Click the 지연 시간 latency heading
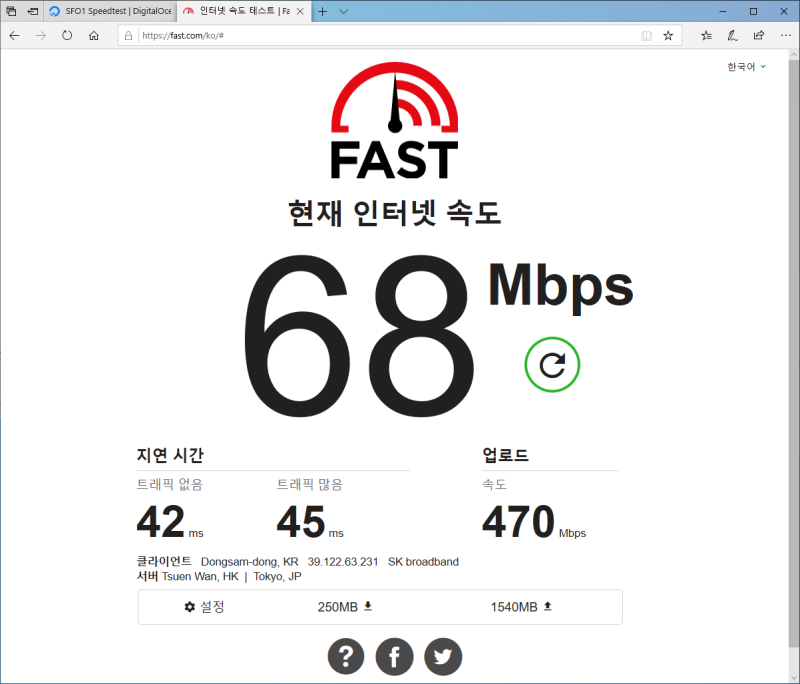 [x=170, y=455]
